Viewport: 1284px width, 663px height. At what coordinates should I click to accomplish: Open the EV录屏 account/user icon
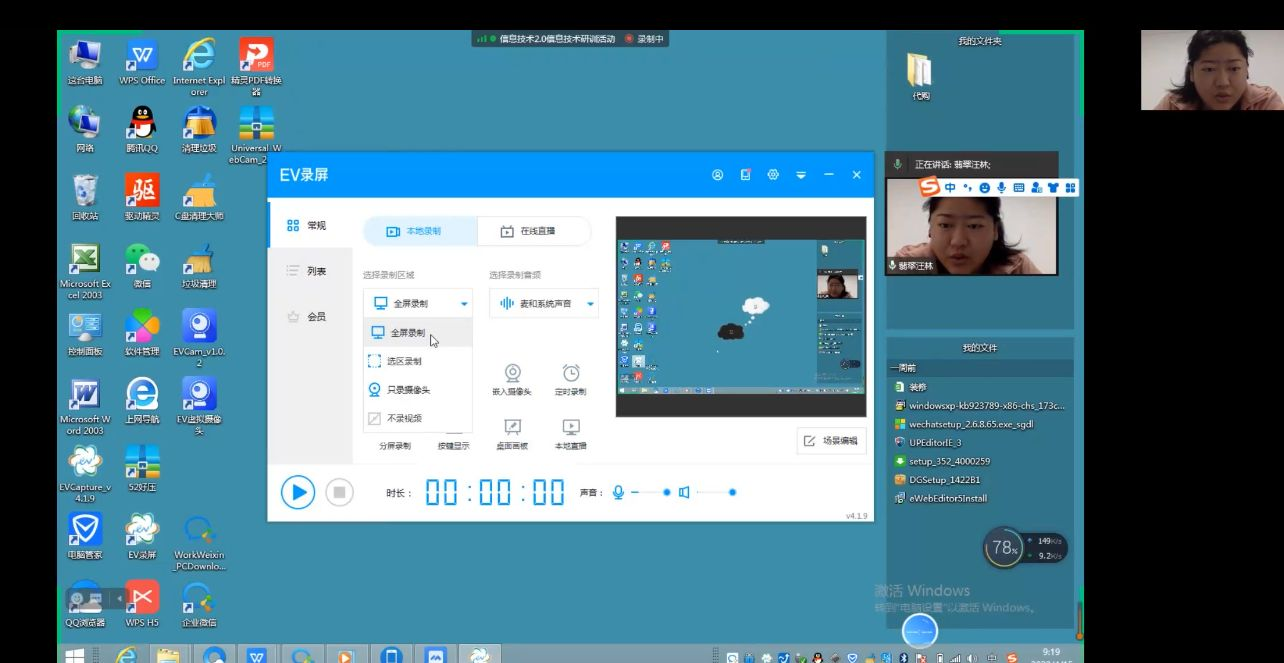point(717,175)
